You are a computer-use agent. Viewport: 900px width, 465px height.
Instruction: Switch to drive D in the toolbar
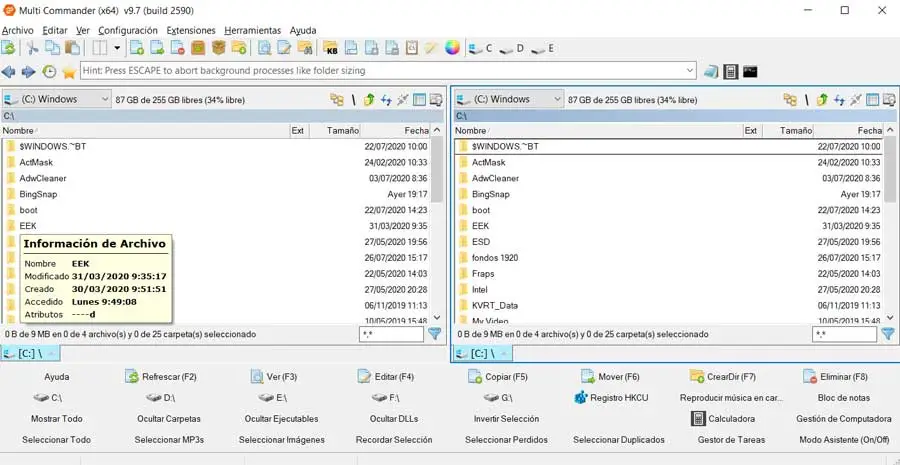[512, 49]
